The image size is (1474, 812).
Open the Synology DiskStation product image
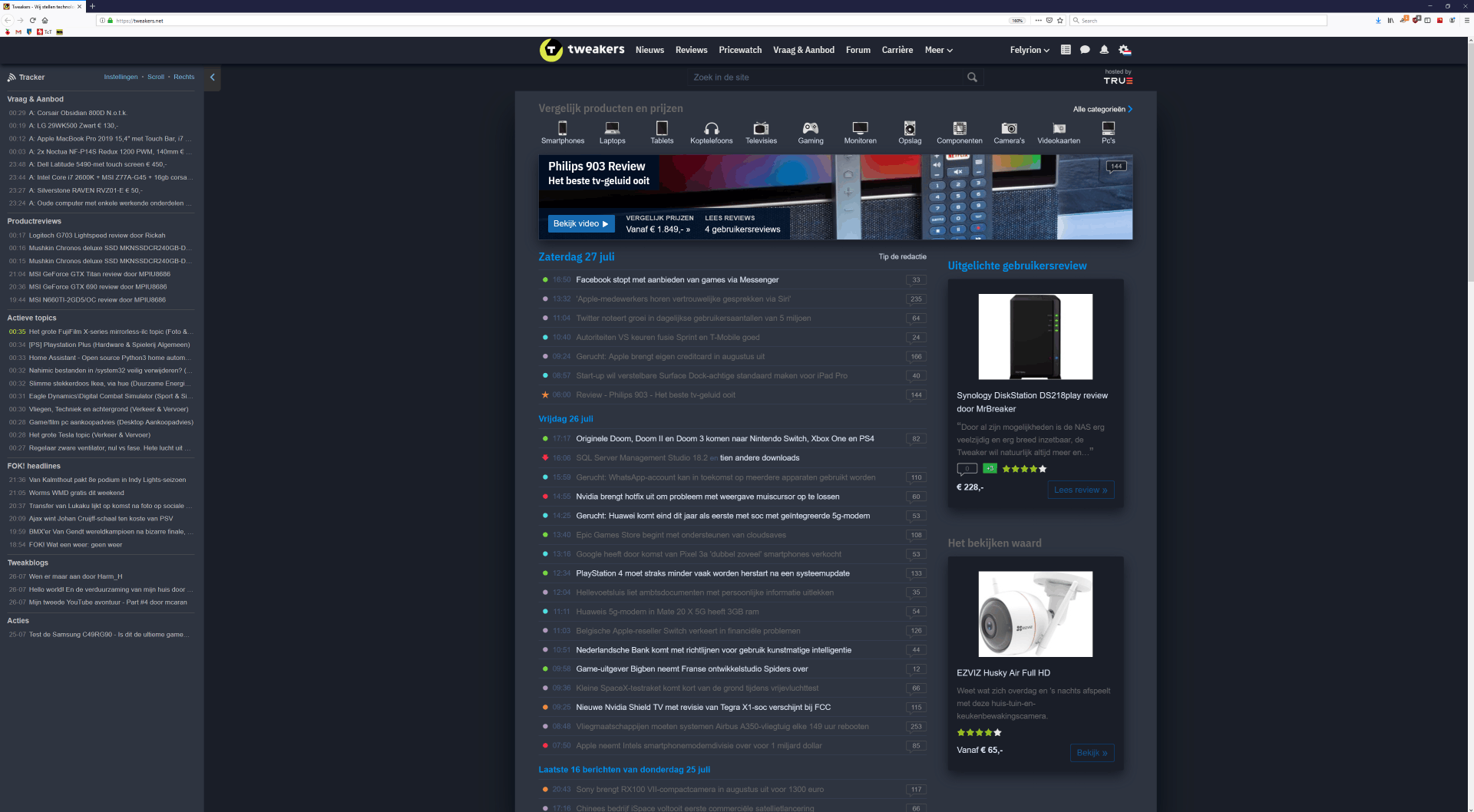pyautogui.click(x=1035, y=337)
